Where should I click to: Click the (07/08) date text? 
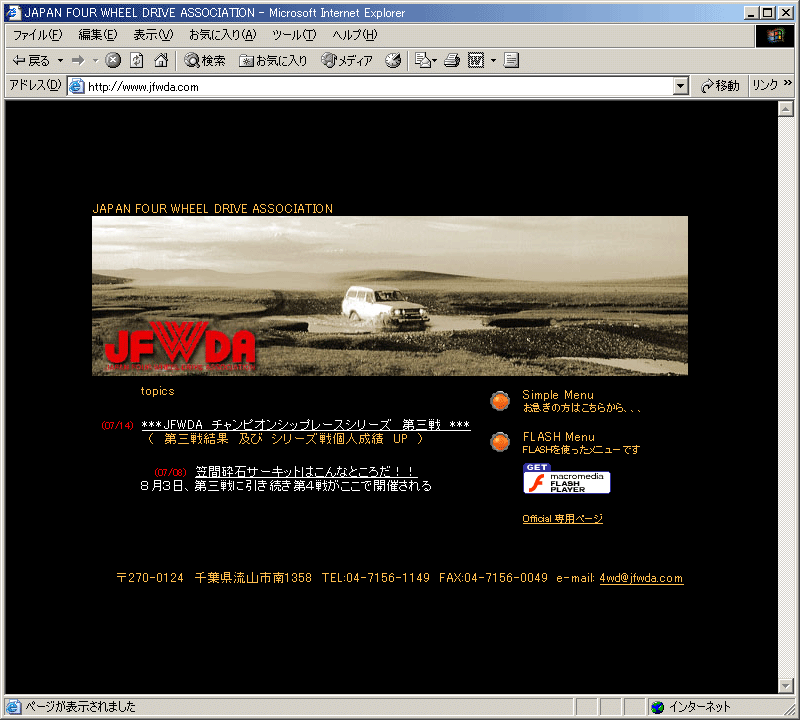click(170, 473)
